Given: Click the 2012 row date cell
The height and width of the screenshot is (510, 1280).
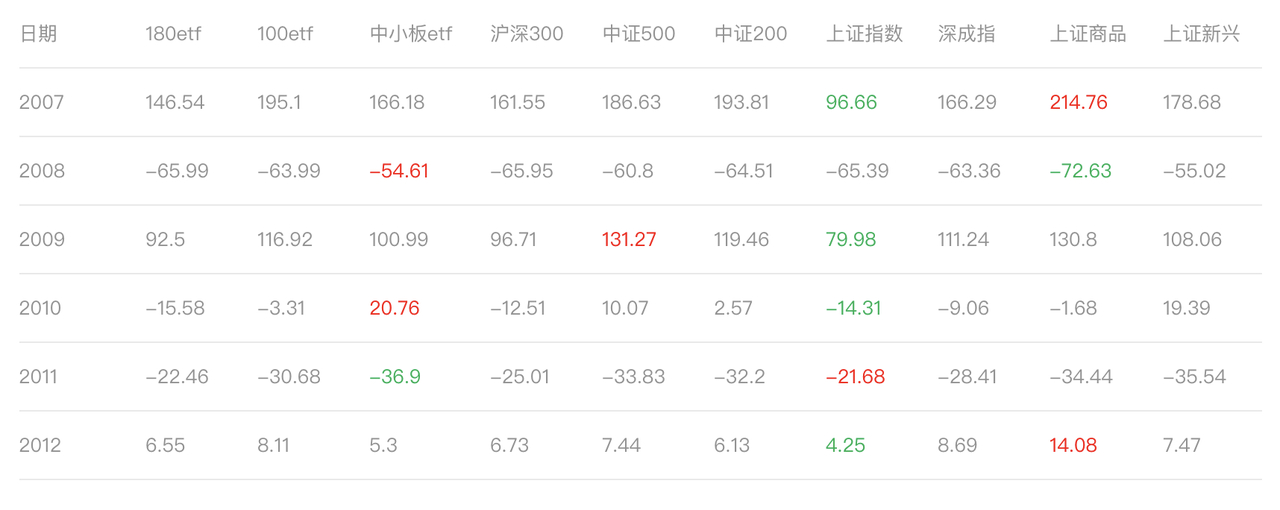Looking at the screenshot, I should click(x=41, y=445).
